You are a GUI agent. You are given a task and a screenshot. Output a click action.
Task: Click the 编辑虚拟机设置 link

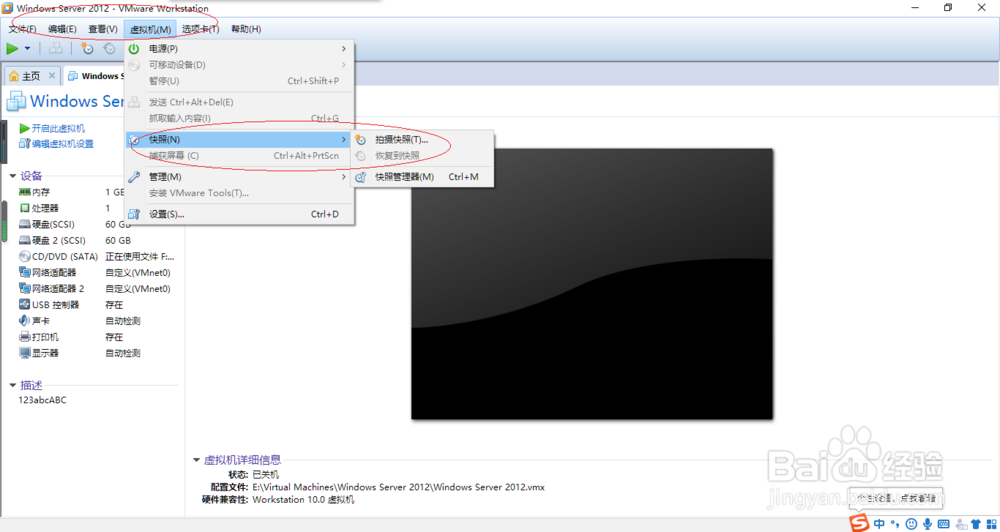point(62,144)
